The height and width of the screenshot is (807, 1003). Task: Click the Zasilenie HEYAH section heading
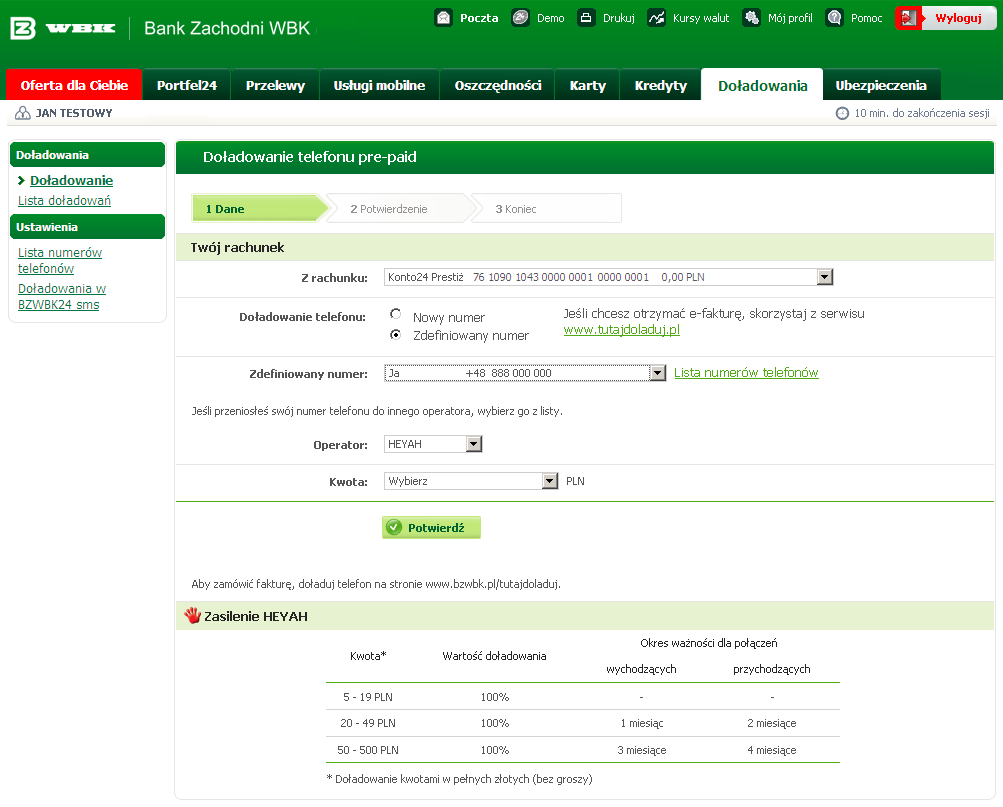(x=256, y=616)
